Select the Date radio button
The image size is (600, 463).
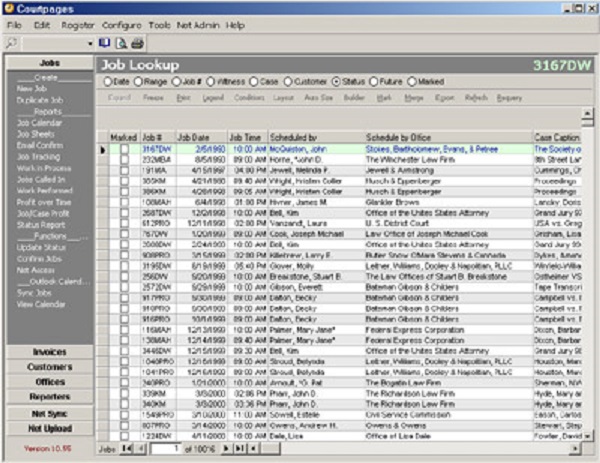pos(108,82)
